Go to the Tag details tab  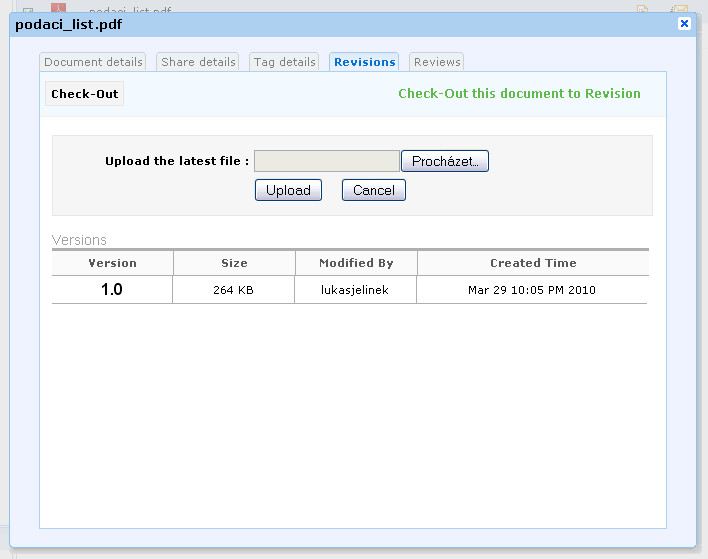[x=284, y=62]
